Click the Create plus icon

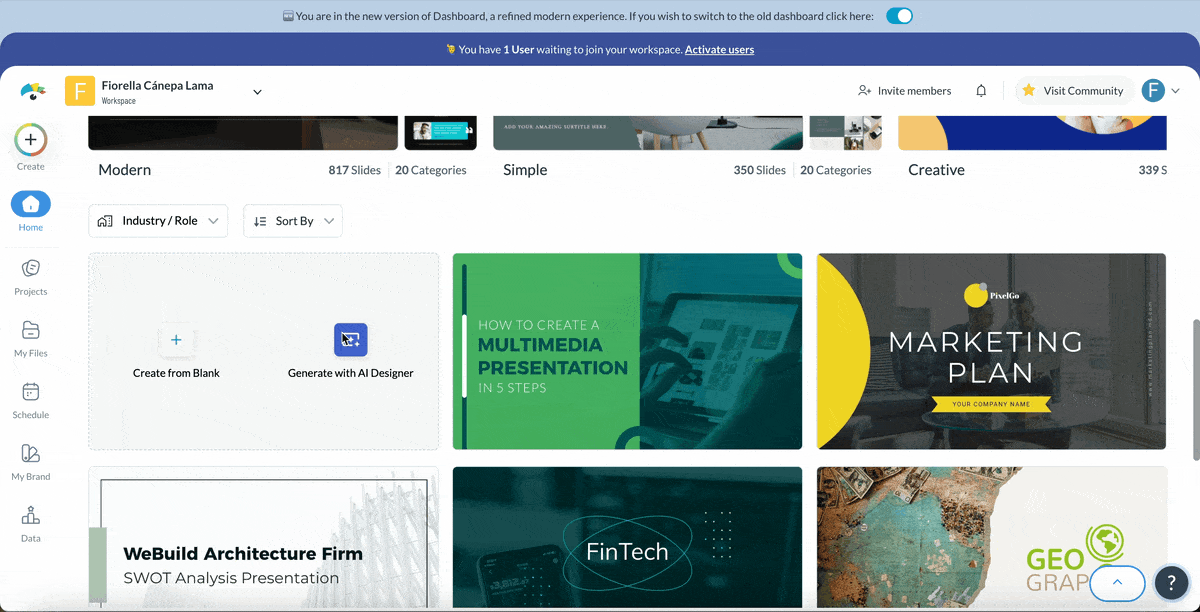(x=30, y=141)
